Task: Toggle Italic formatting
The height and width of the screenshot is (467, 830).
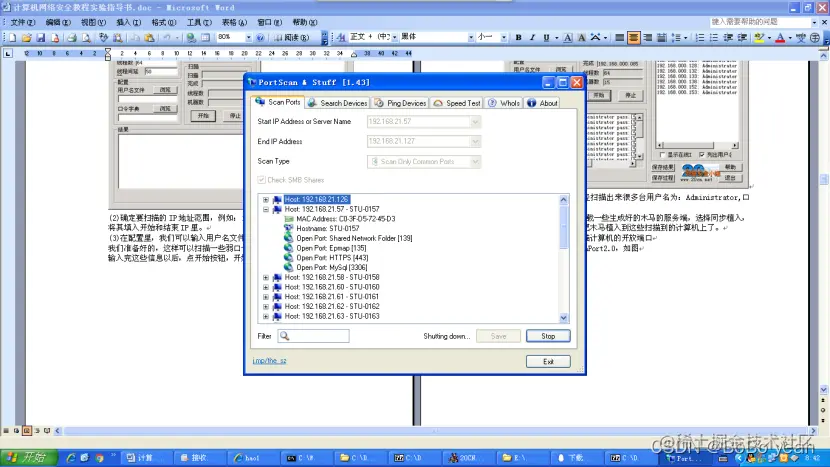Action: click(x=532, y=38)
